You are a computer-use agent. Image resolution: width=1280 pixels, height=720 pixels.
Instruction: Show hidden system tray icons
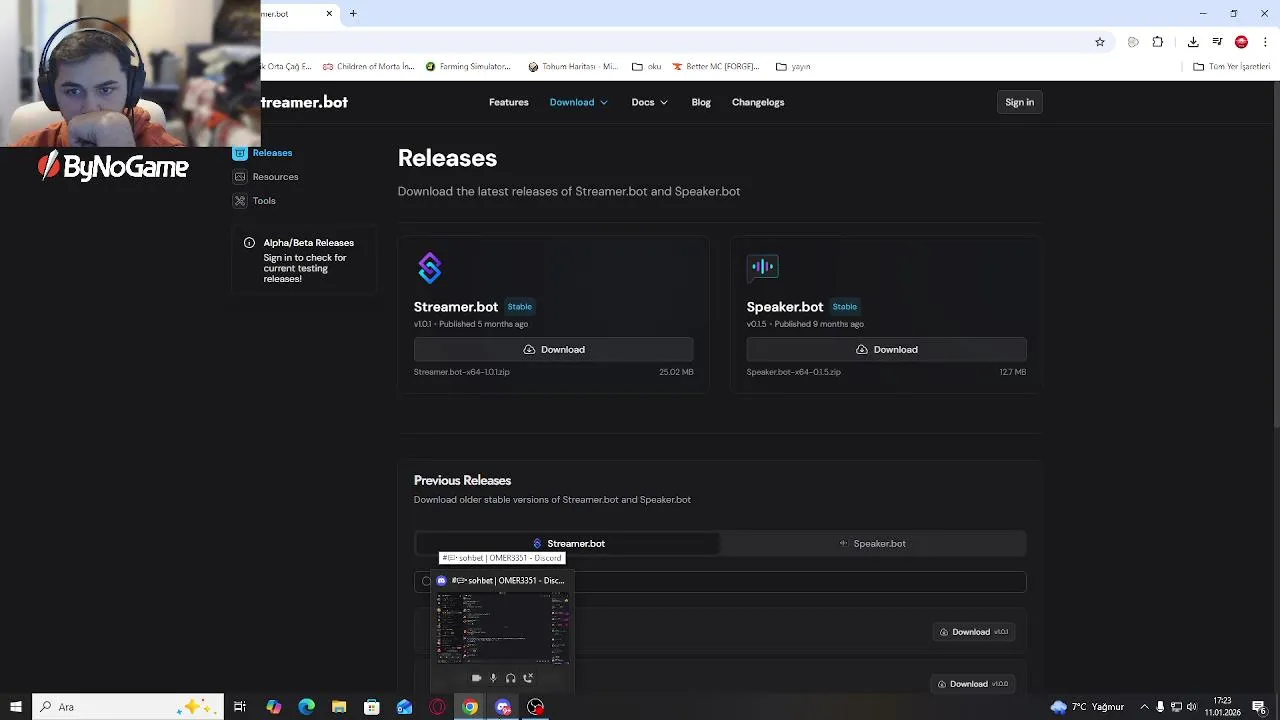pyautogui.click(x=1144, y=707)
